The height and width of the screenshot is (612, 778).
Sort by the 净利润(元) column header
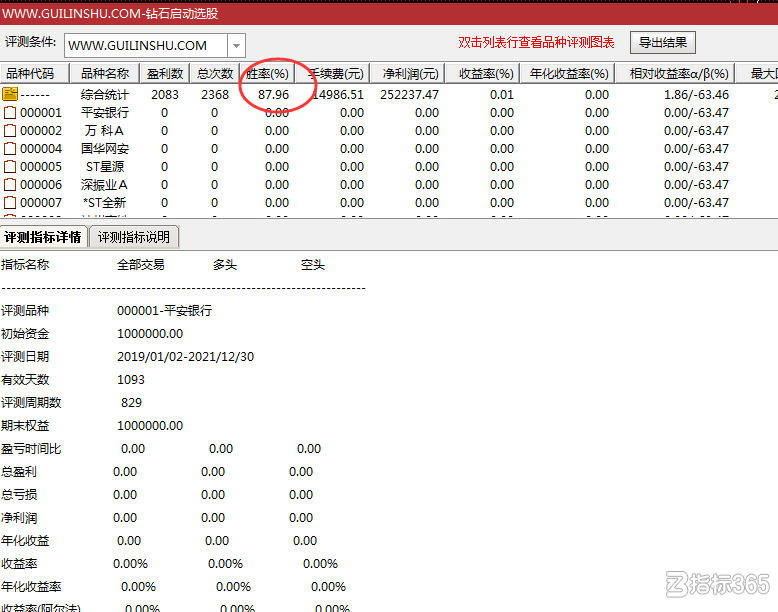tap(407, 74)
